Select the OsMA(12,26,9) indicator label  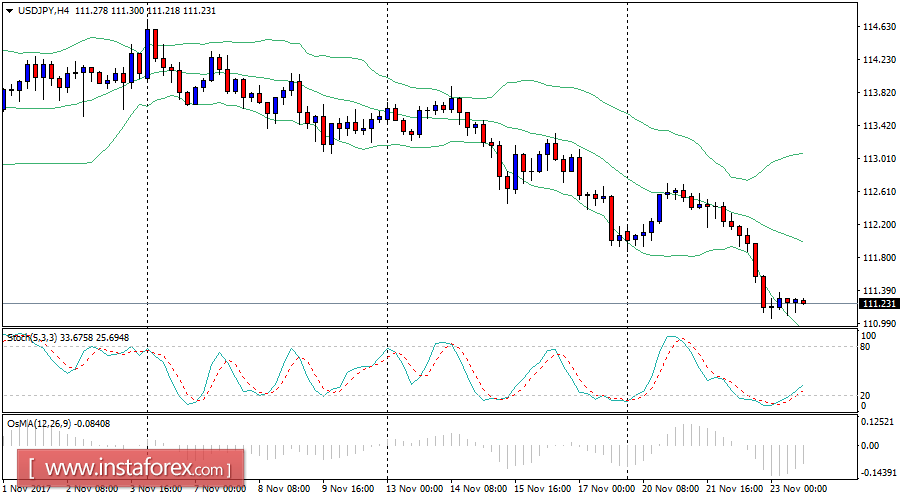[x=39, y=424]
